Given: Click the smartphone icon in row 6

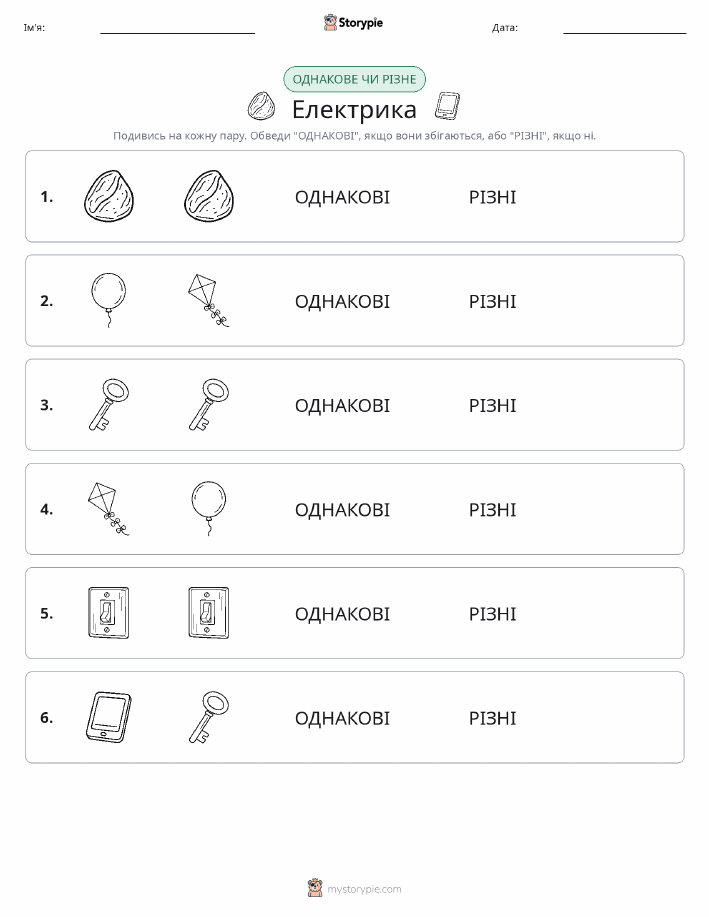Looking at the screenshot, I should click(109, 717).
